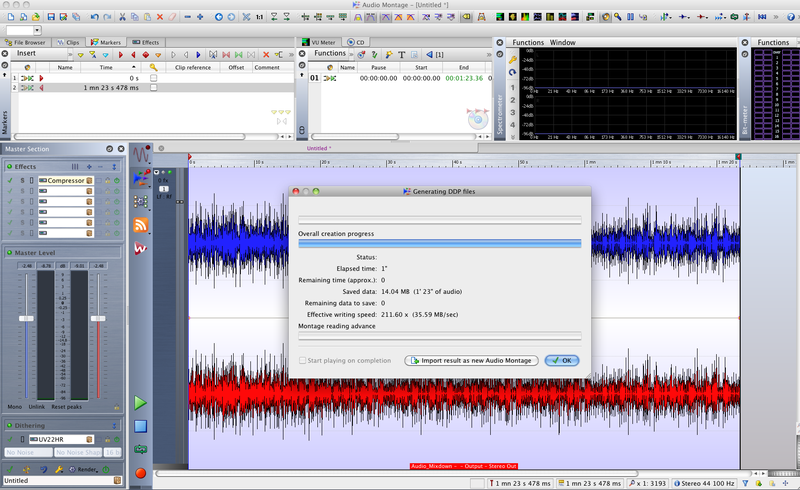This screenshot has height=490, width=800.
Task: Click the Unlink faders button
Action: [x=37, y=407]
